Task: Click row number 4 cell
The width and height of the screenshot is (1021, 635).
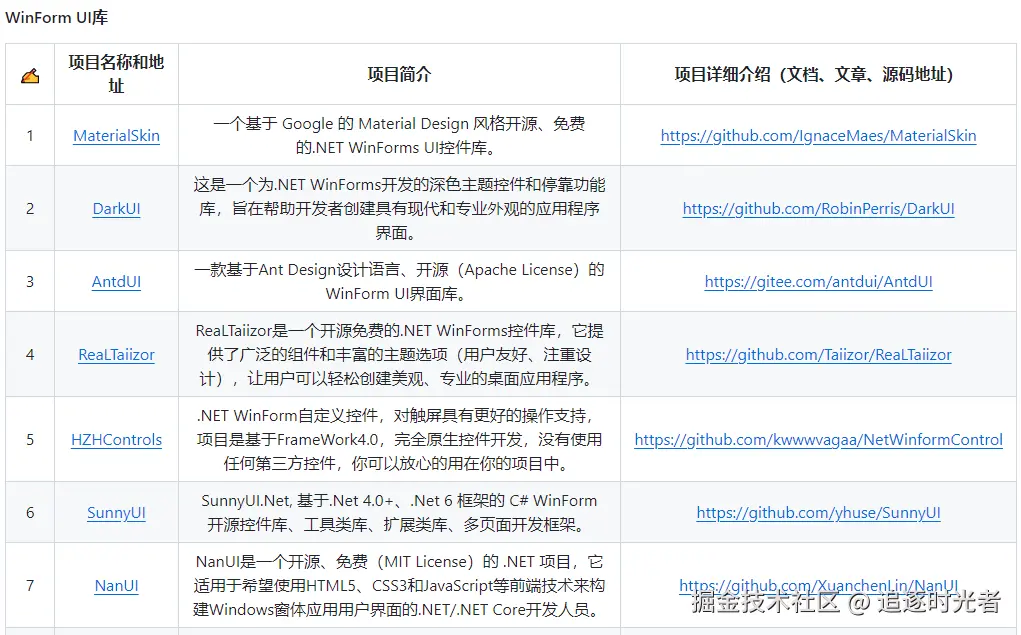Action: (x=30, y=354)
